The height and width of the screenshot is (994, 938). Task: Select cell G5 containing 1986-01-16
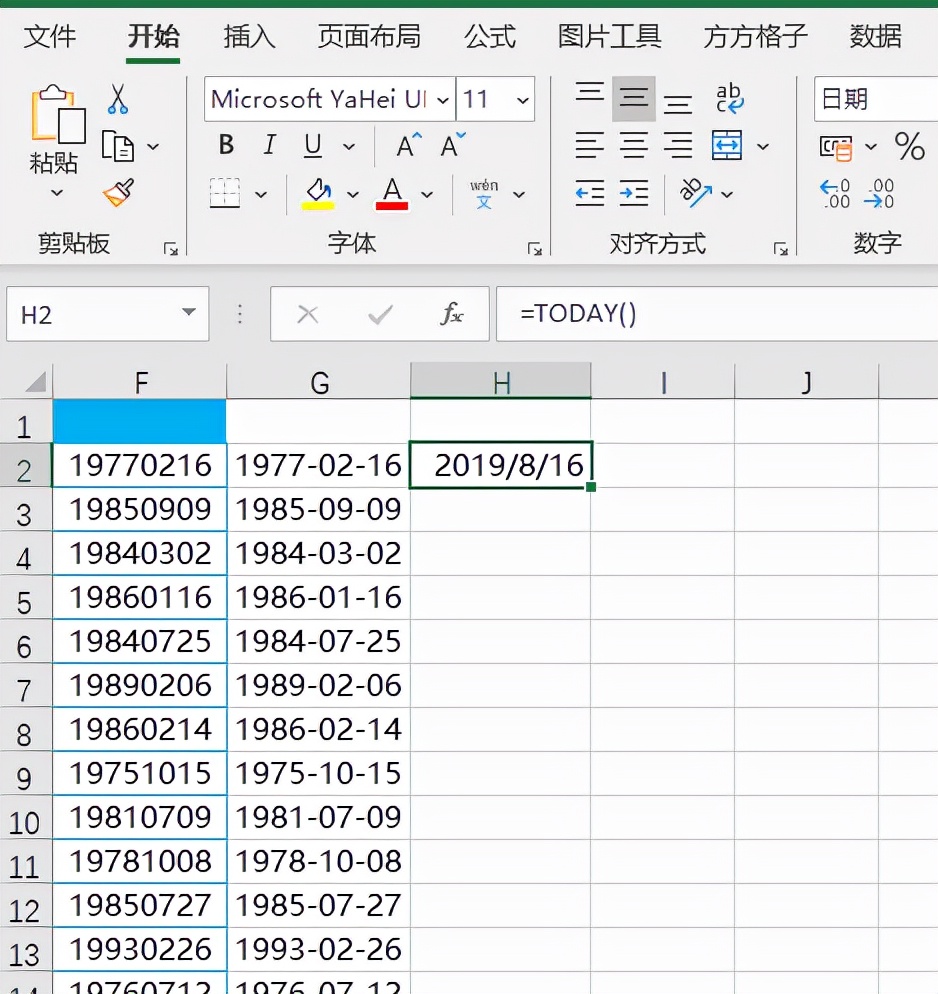(x=317, y=597)
